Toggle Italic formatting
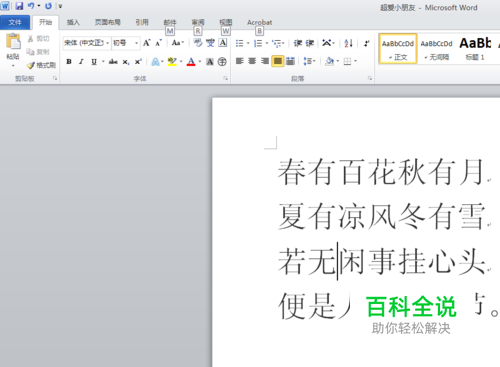The image size is (500, 367). (x=81, y=62)
